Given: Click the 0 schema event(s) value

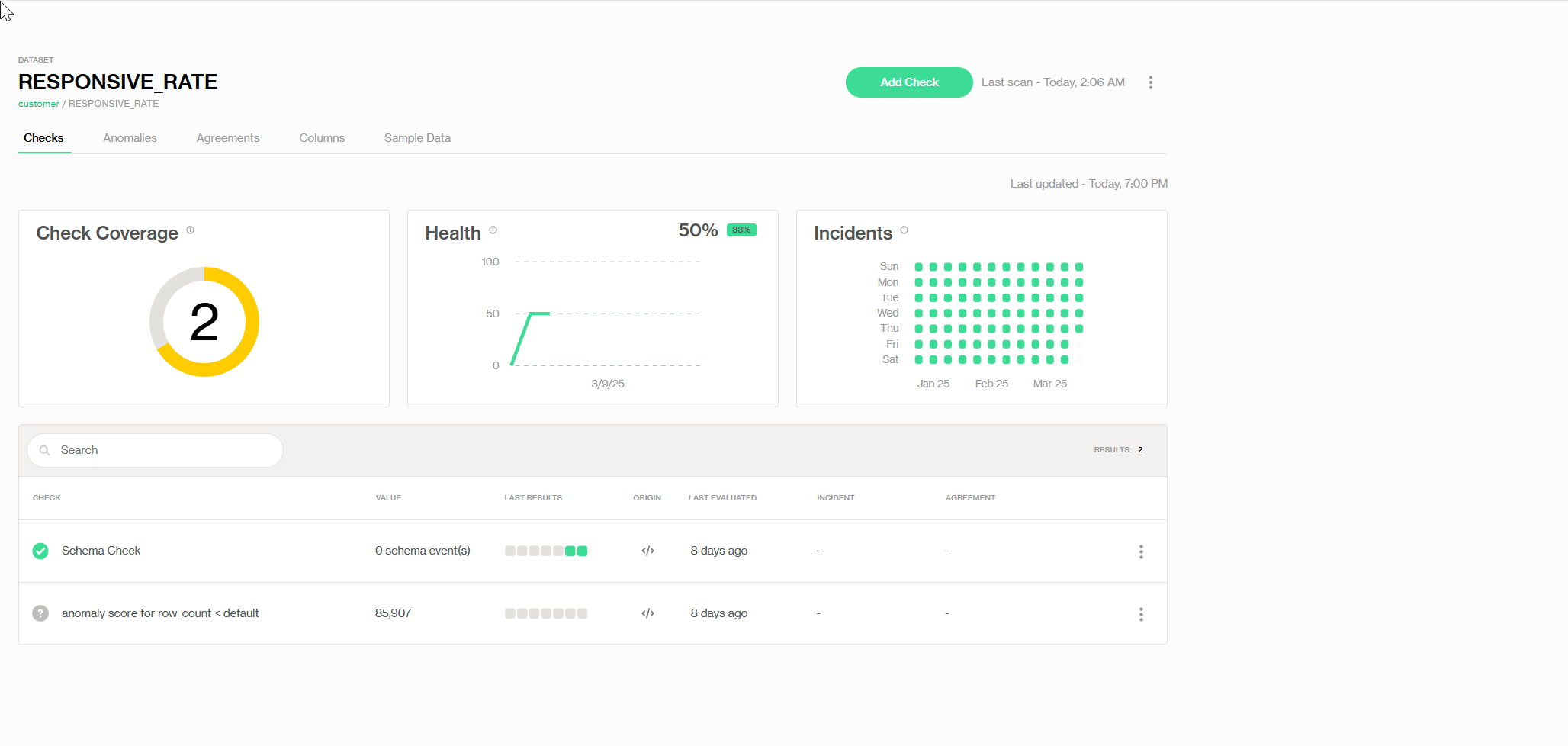Looking at the screenshot, I should click(x=423, y=551).
